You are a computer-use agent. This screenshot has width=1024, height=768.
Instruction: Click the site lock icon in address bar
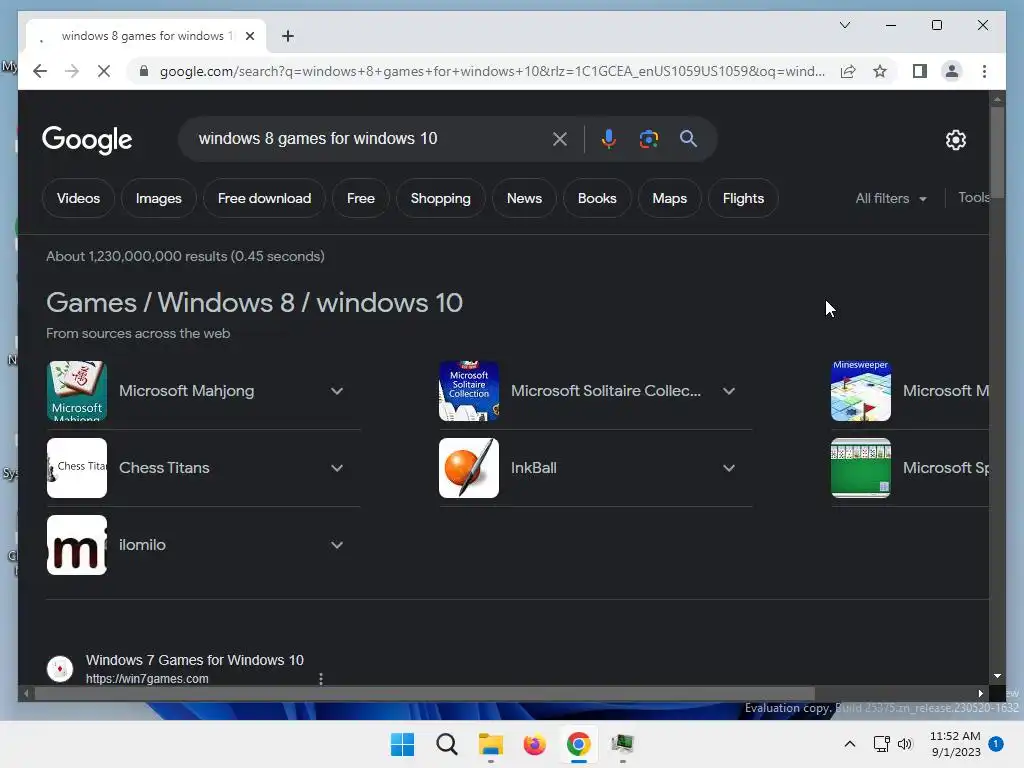144,71
